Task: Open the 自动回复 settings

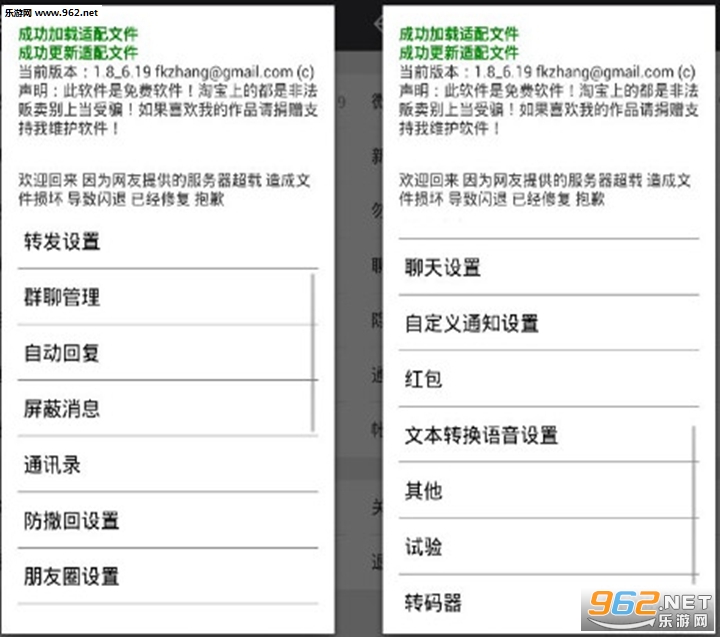Action: (x=63, y=353)
